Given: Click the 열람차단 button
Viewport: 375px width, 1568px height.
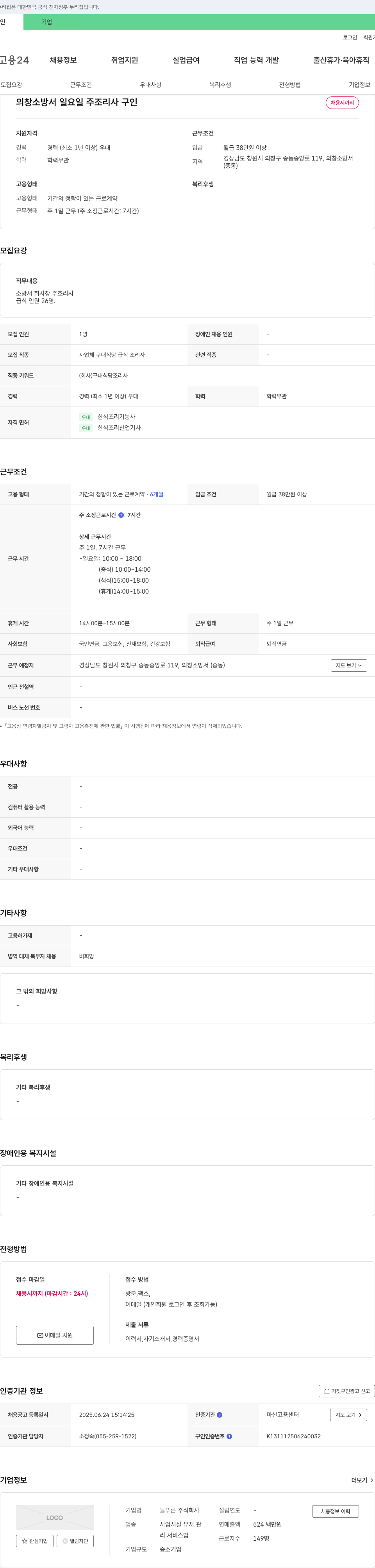Looking at the screenshot, I should tap(75, 1541).
